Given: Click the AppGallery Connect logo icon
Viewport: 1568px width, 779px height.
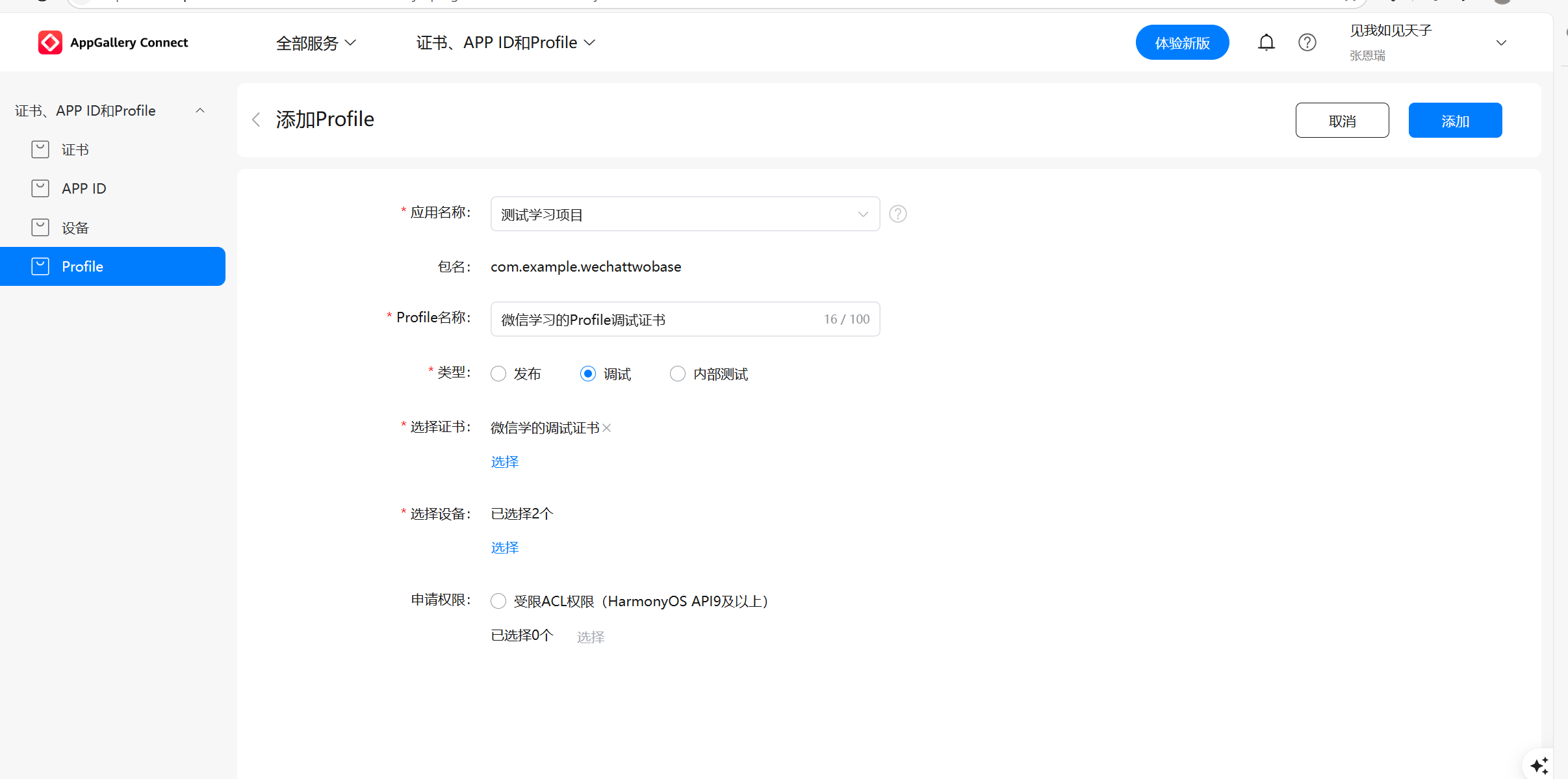Looking at the screenshot, I should tap(50, 42).
